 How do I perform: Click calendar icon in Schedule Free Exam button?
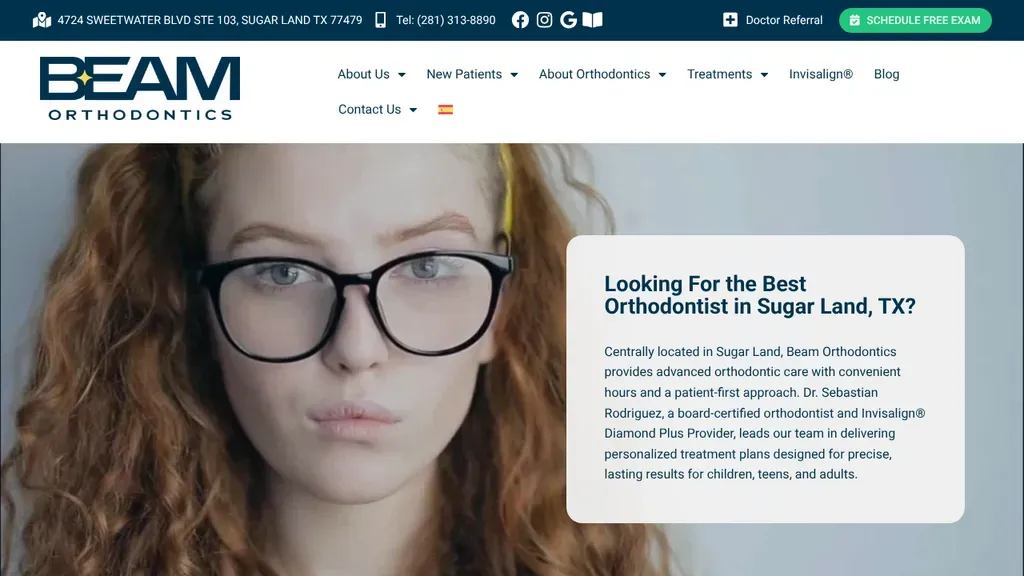854,20
